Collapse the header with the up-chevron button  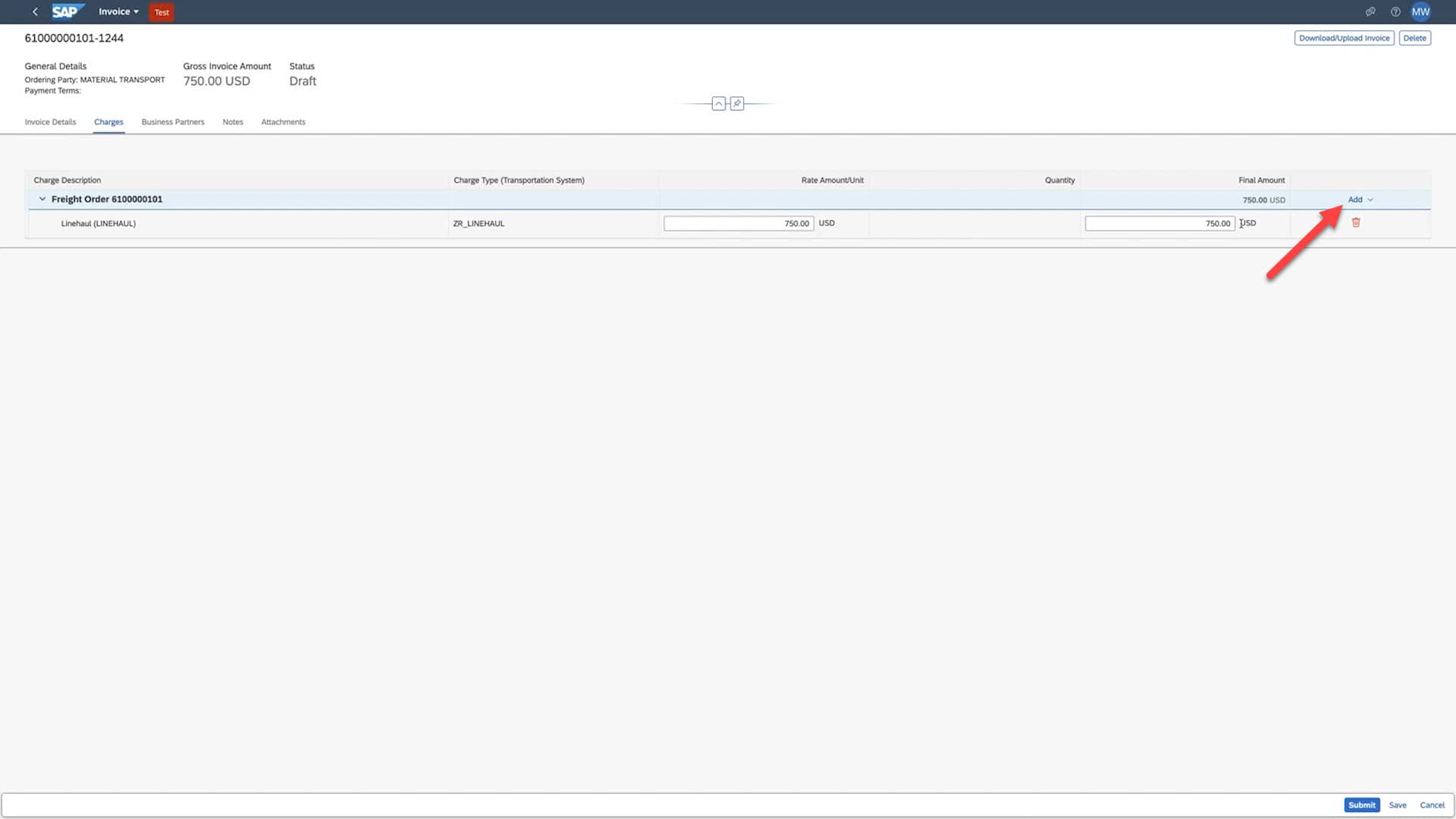[x=718, y=103]
